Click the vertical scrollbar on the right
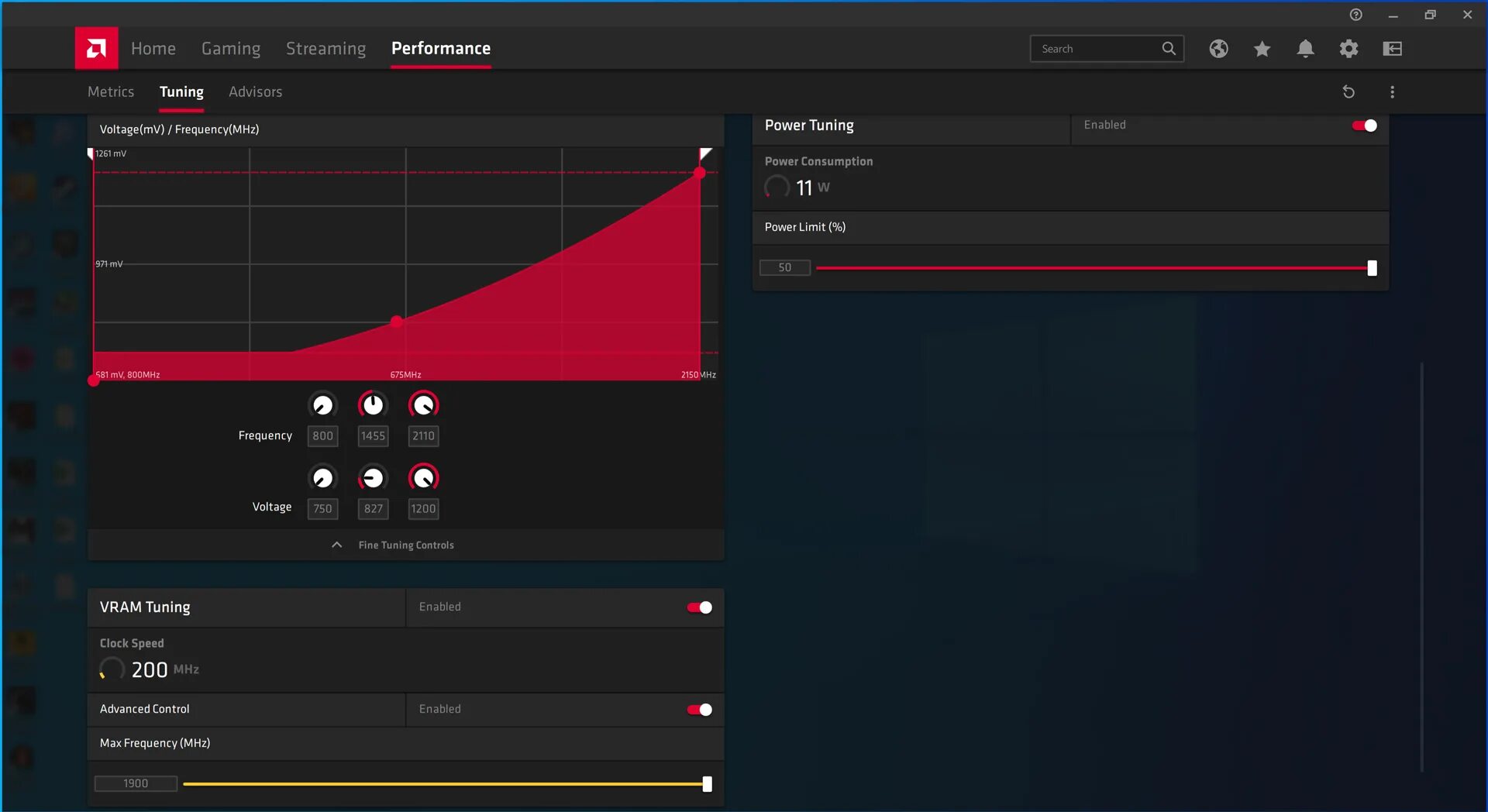The image size is (1488, 812). pyautogui.click(x=1421, y=567)
